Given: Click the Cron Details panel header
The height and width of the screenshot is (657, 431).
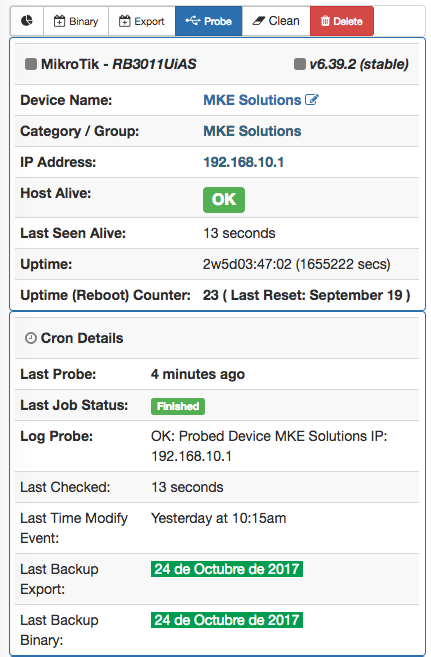Looking at the screenshot, I should (217, 338).
